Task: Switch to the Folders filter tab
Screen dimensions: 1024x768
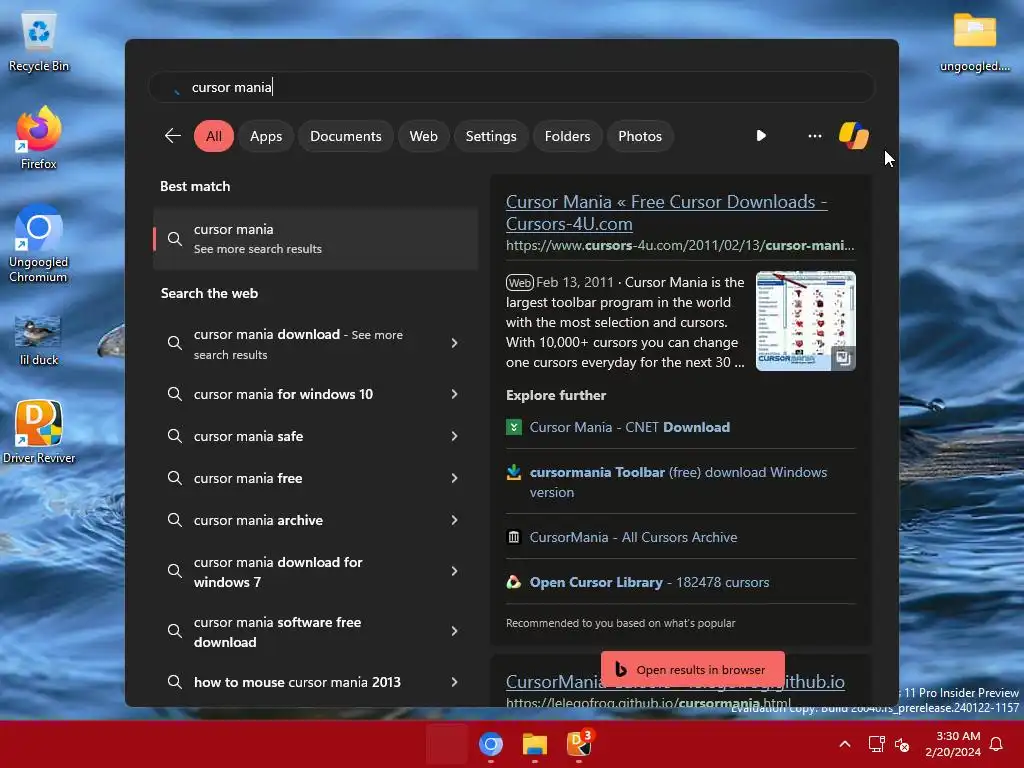Action: click(x=567, y=136)
